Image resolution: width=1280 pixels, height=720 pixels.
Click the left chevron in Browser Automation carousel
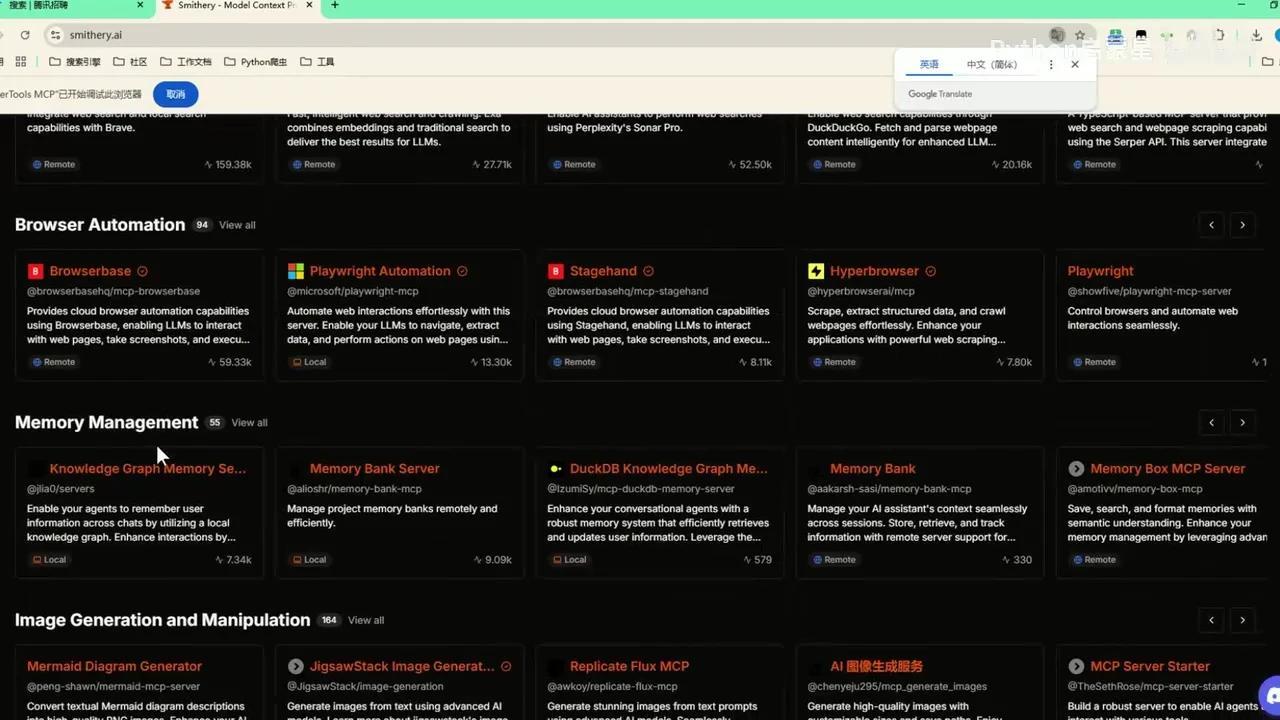coord(1211,225)
